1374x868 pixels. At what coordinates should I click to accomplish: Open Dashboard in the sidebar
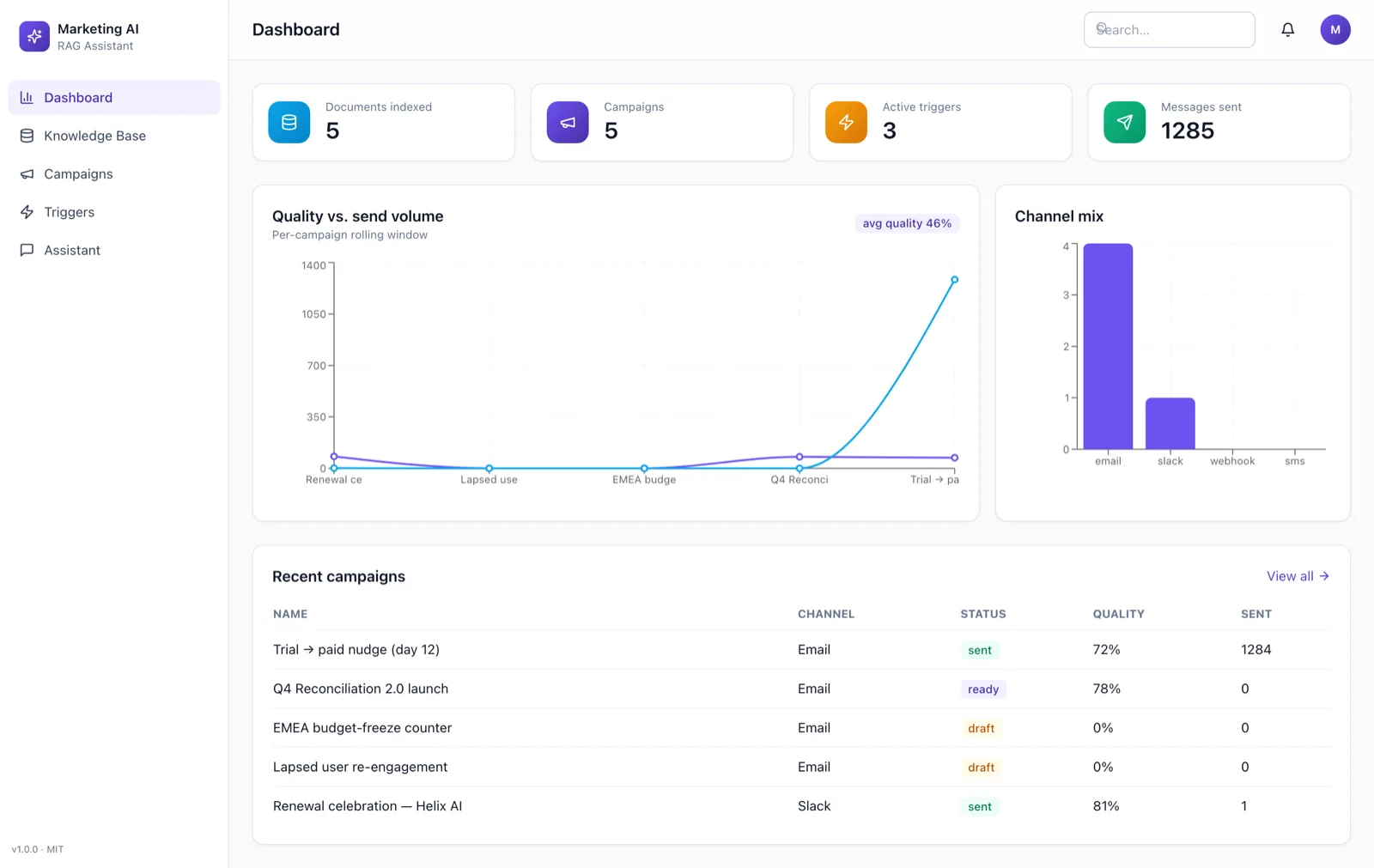pos(114,98)
